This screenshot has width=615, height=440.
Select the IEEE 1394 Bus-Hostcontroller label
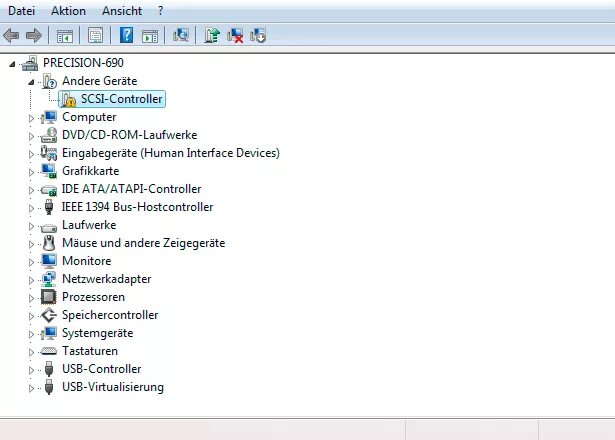pyautogui.click(x=137, y=207)
